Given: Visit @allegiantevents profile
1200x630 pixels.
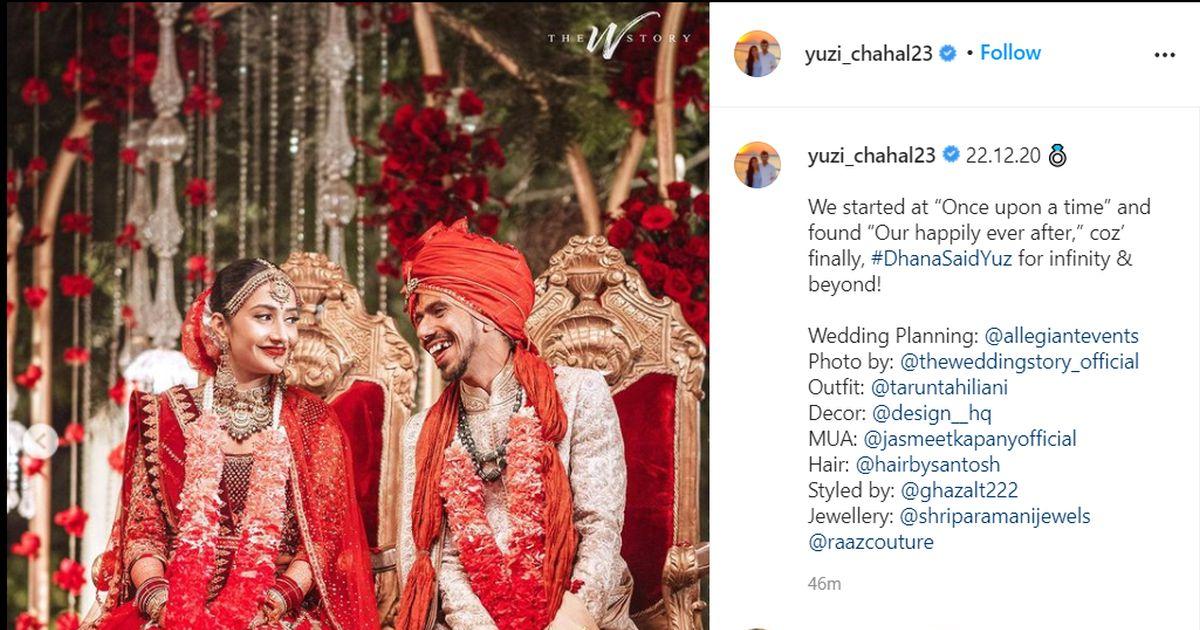Looking at the screenshot, I should (1061, 336).
